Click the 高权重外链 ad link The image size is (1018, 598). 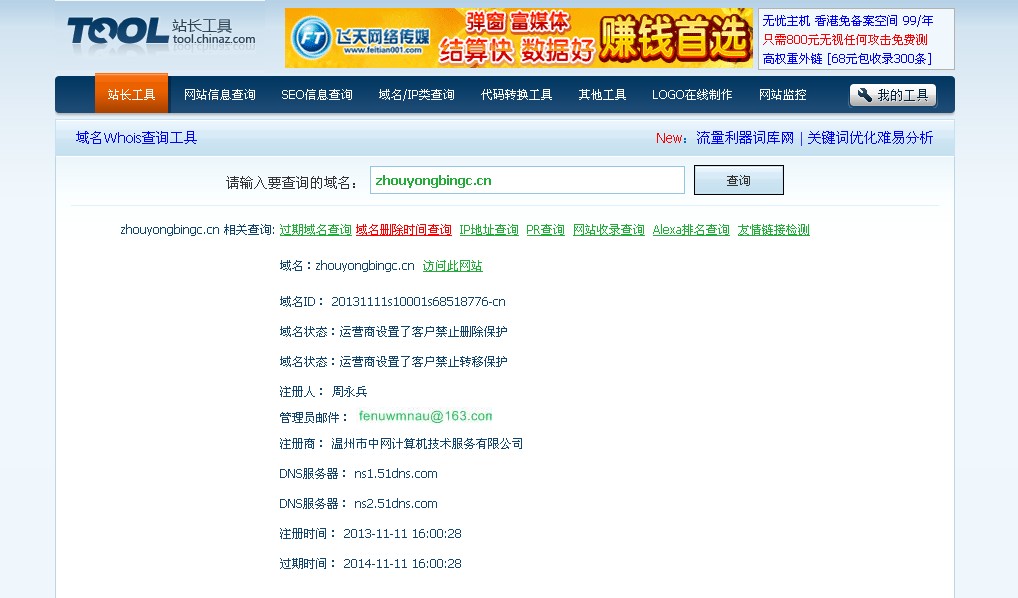pos(847,59)
